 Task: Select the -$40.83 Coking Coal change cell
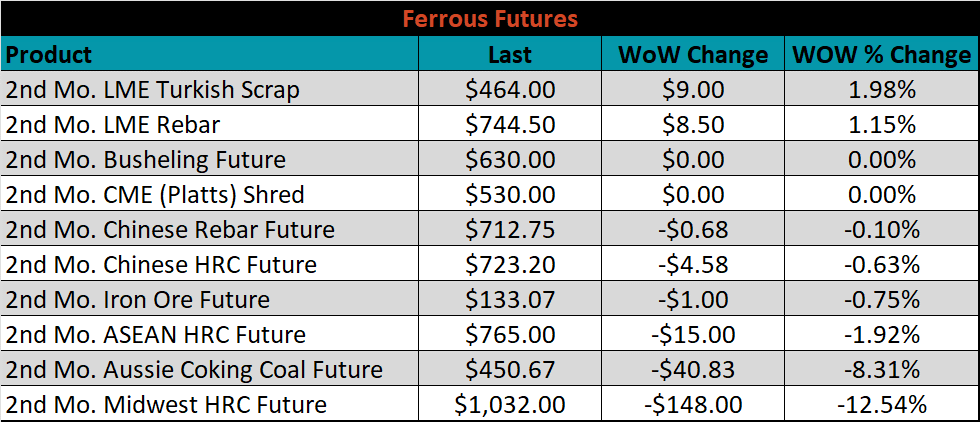point(693,369)
